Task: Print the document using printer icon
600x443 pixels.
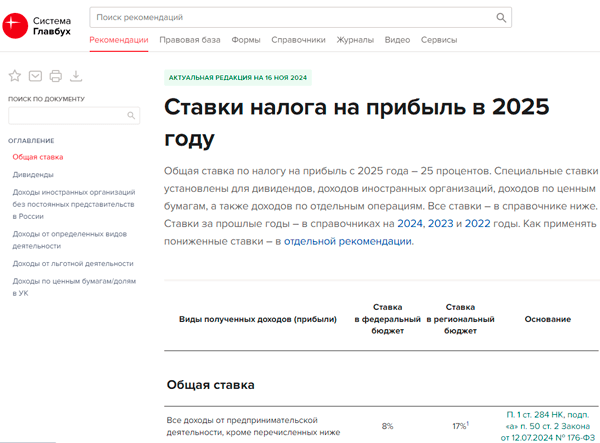Action: click(x=56, y=76)
